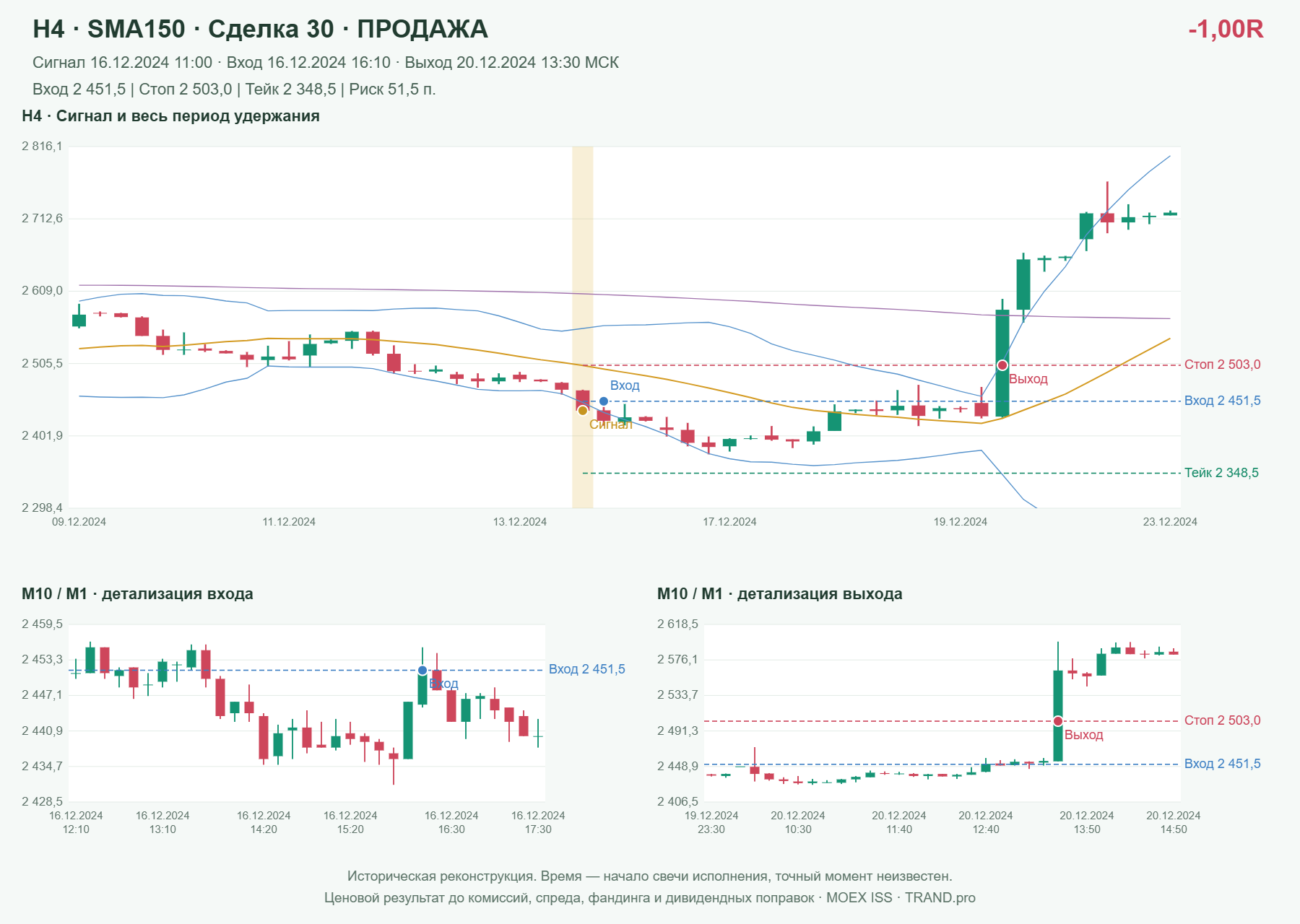Click the heading 'M10 / M1 · детализация выхода'

(780, 594)
